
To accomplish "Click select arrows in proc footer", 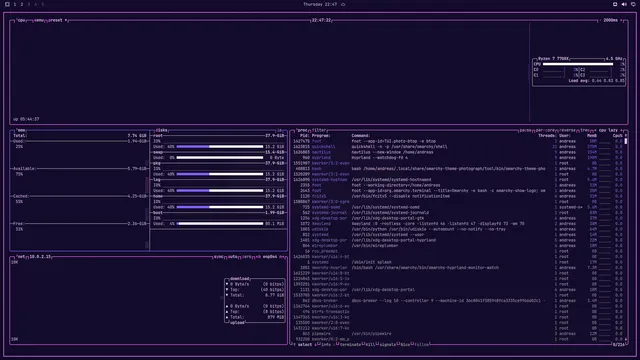I will pos(304,344).
